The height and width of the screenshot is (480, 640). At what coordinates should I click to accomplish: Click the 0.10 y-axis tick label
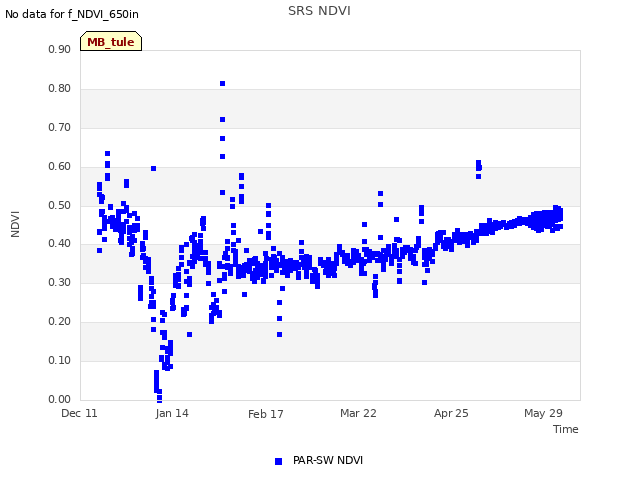[x=59, y=360]
